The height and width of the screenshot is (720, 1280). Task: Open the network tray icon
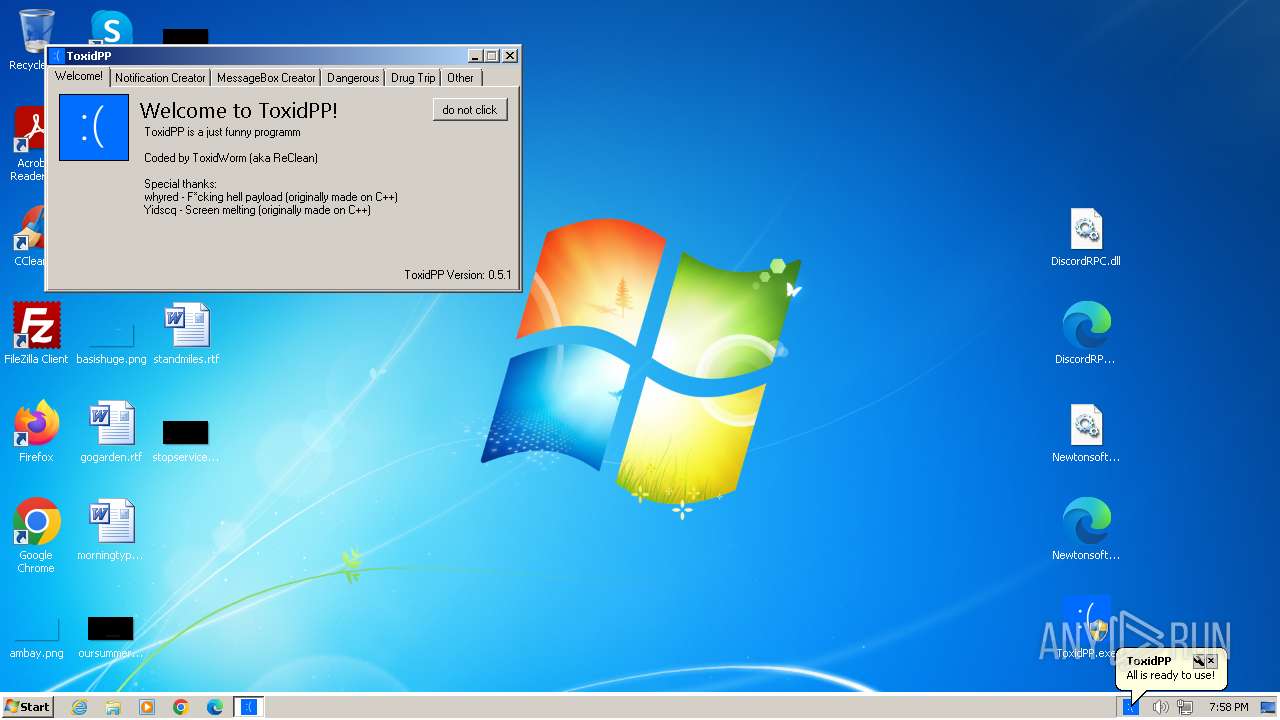(1185, 707)
